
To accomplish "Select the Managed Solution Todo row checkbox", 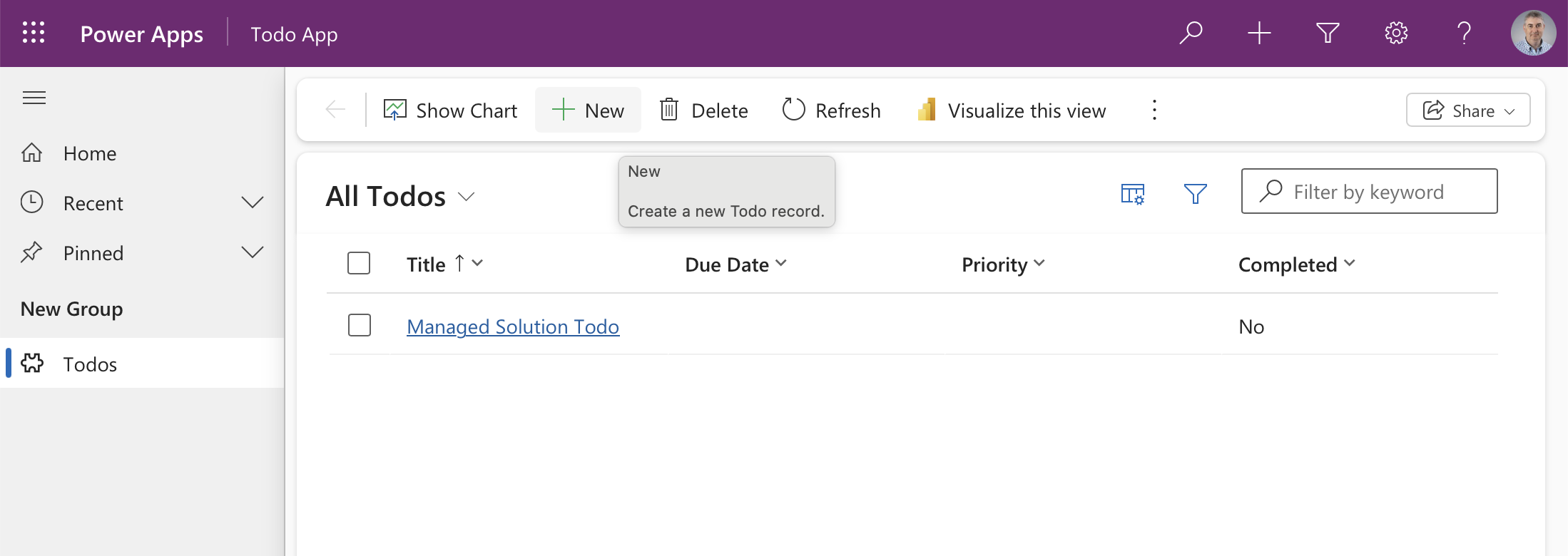I will 360,325.
